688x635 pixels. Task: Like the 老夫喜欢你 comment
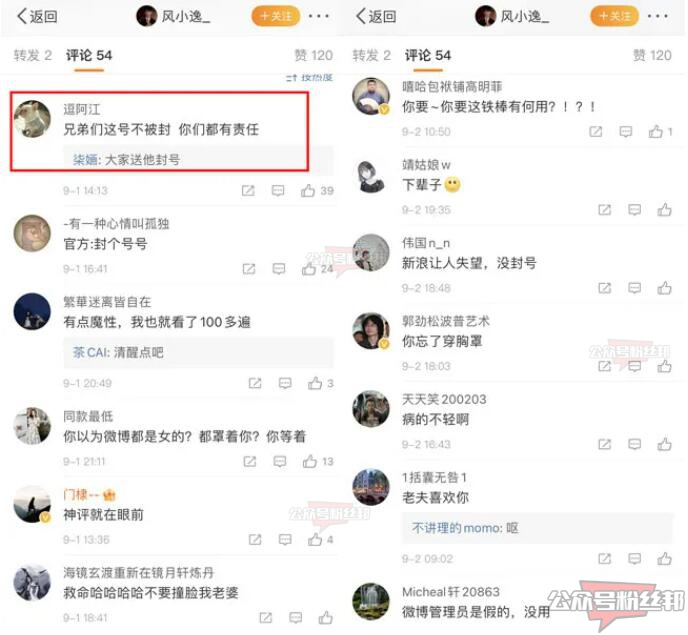664,559
